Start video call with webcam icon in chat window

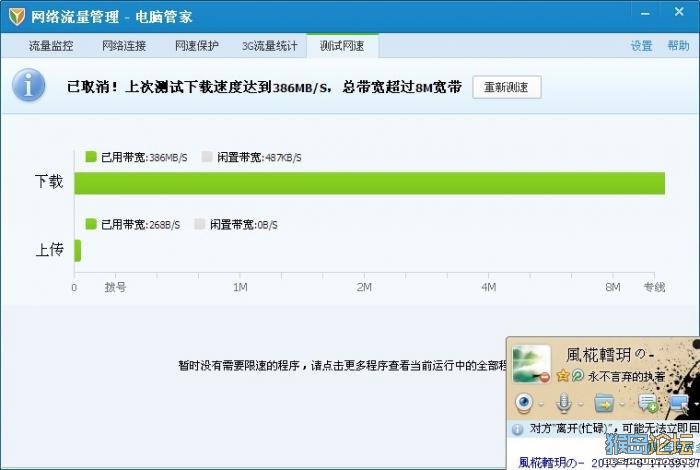[524, 403]
